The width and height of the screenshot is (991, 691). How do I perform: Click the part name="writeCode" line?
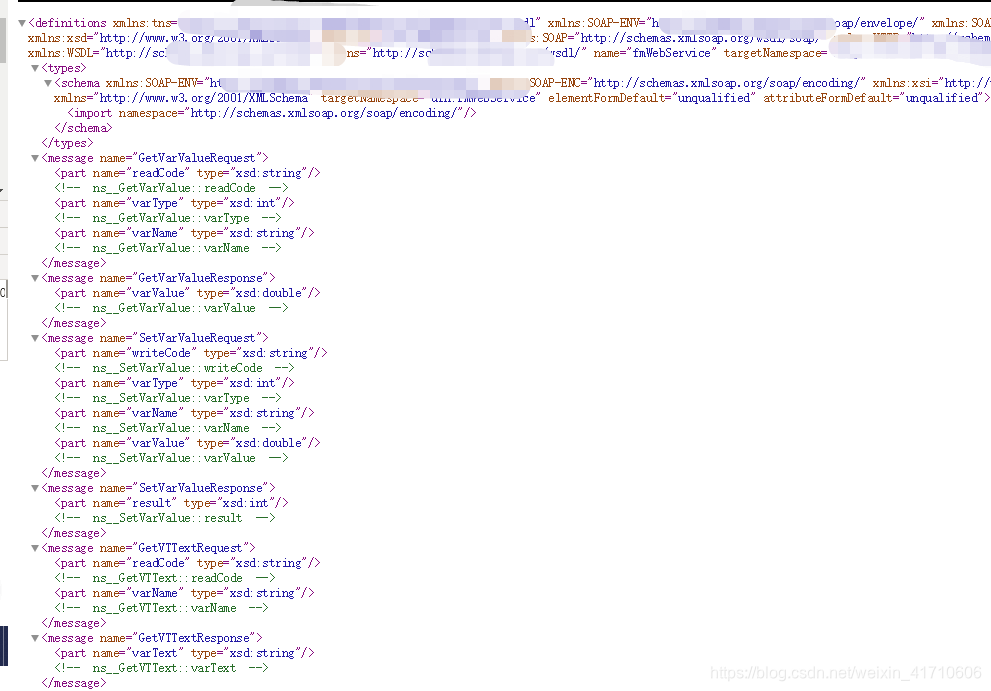[191, 353]
